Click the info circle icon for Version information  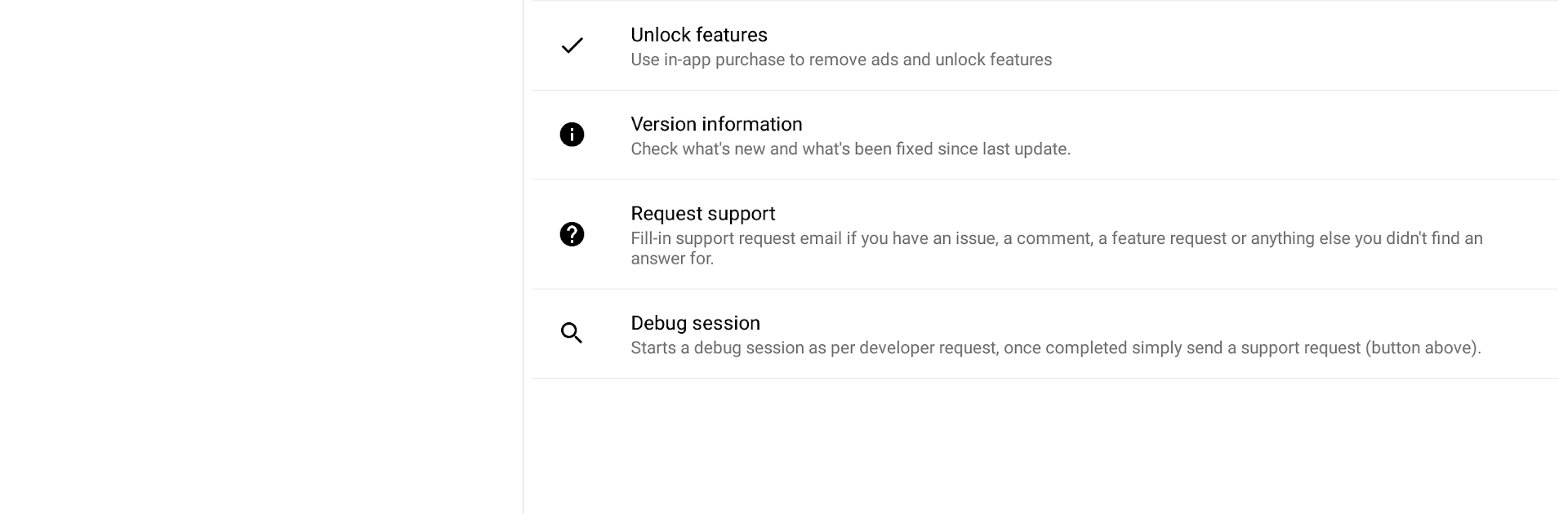[572, 135]
